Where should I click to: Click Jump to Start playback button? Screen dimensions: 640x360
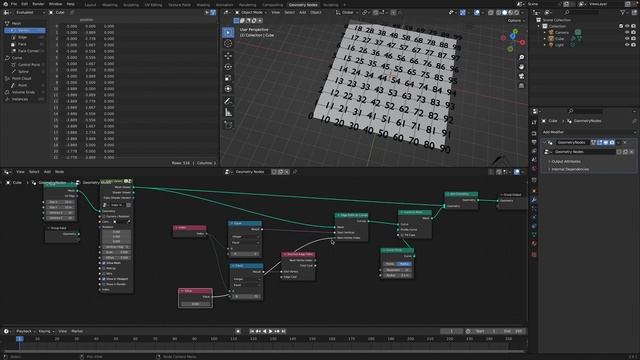tap(252, 331)
